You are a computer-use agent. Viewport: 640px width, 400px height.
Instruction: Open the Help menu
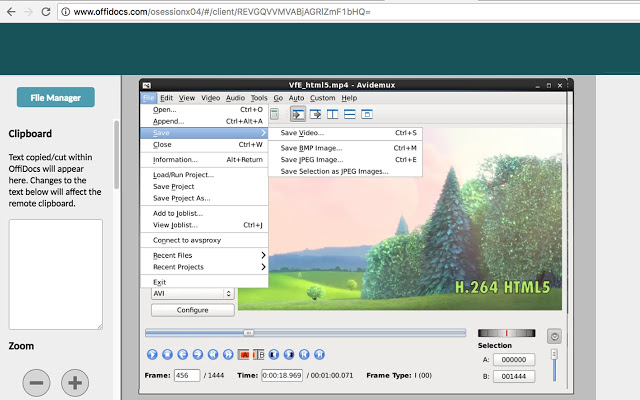click(349, 98)
